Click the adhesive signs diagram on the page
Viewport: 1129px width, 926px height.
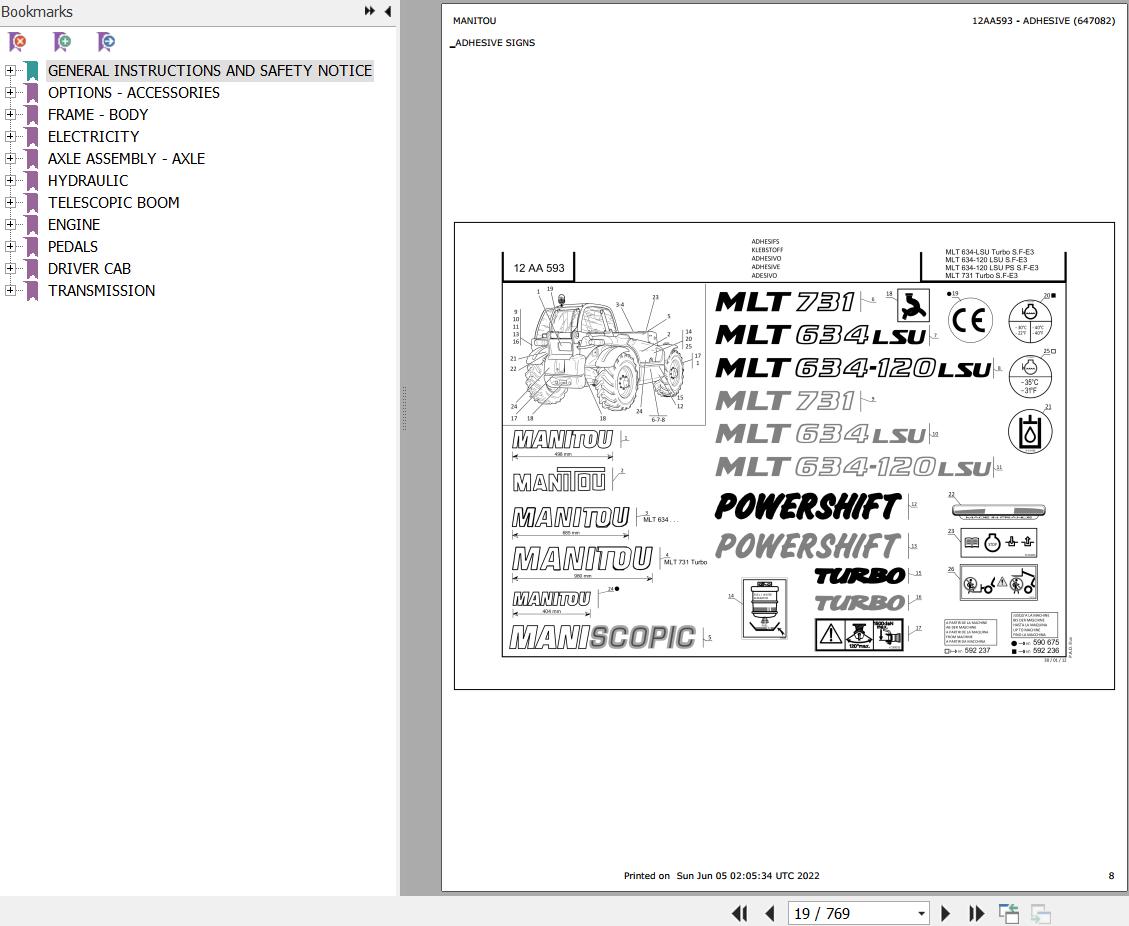784,456
